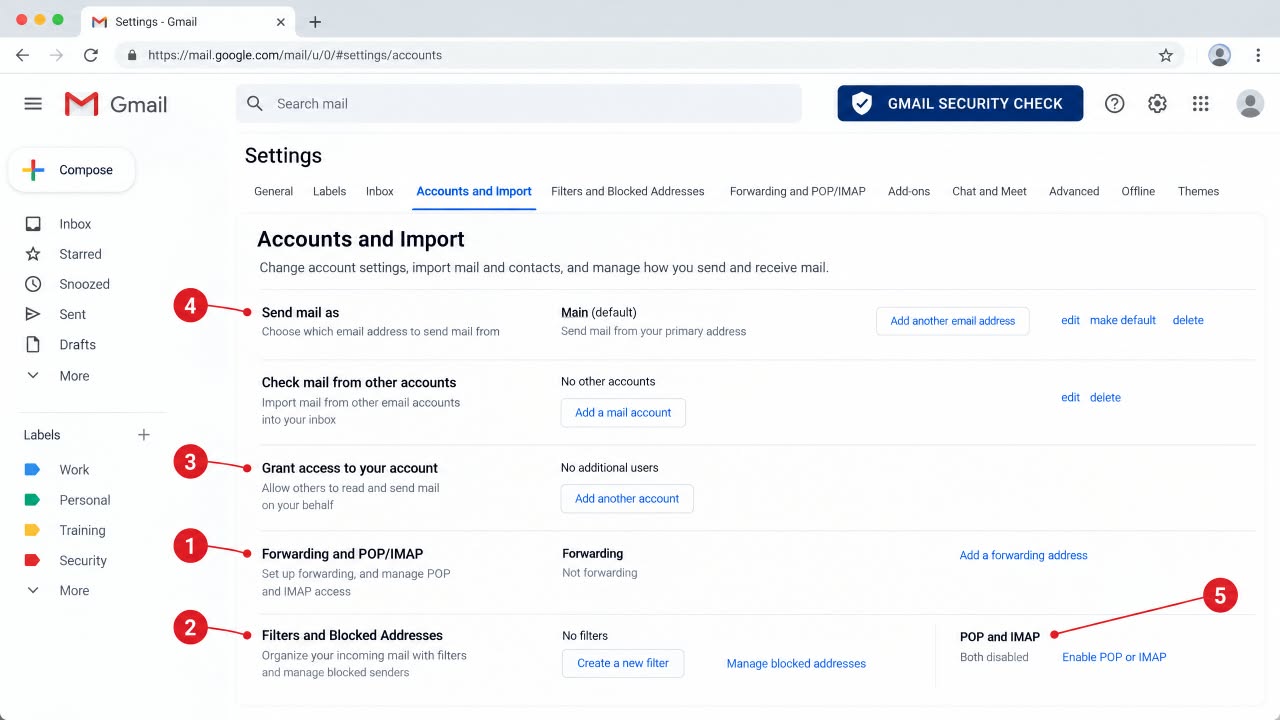Open Snoozed messages
The image size is (1280, 720).
pyautogui.click(x=84, y=284)
